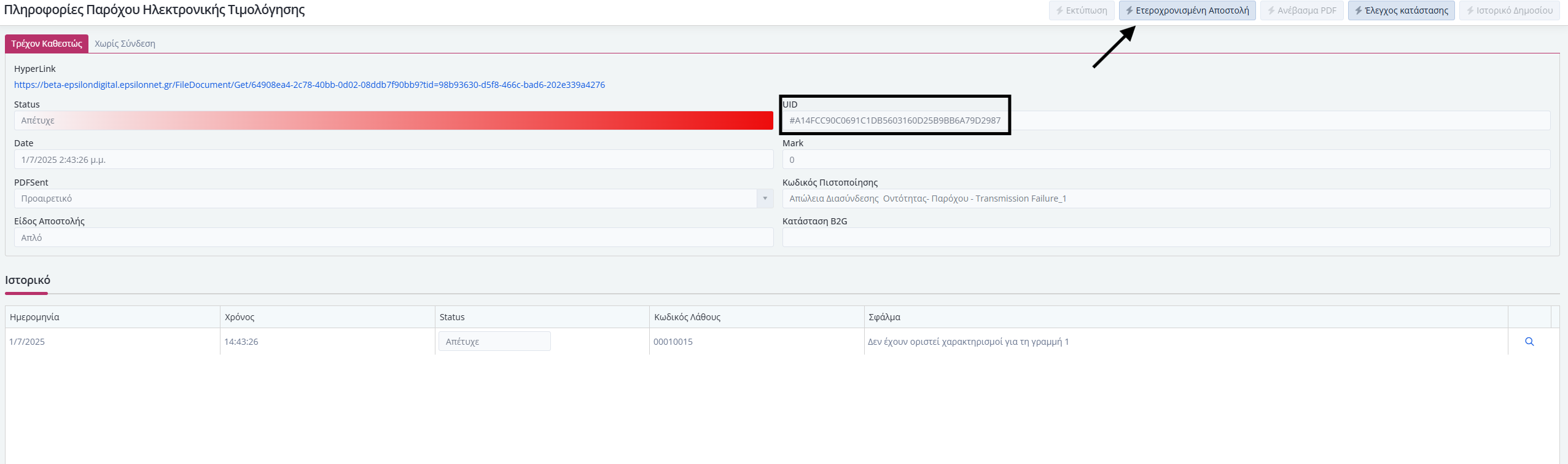Click the Κωδικός Πιστοποίησης field
The image size is (1568, 464).
pyautogui.click(x=1166, y=199)
